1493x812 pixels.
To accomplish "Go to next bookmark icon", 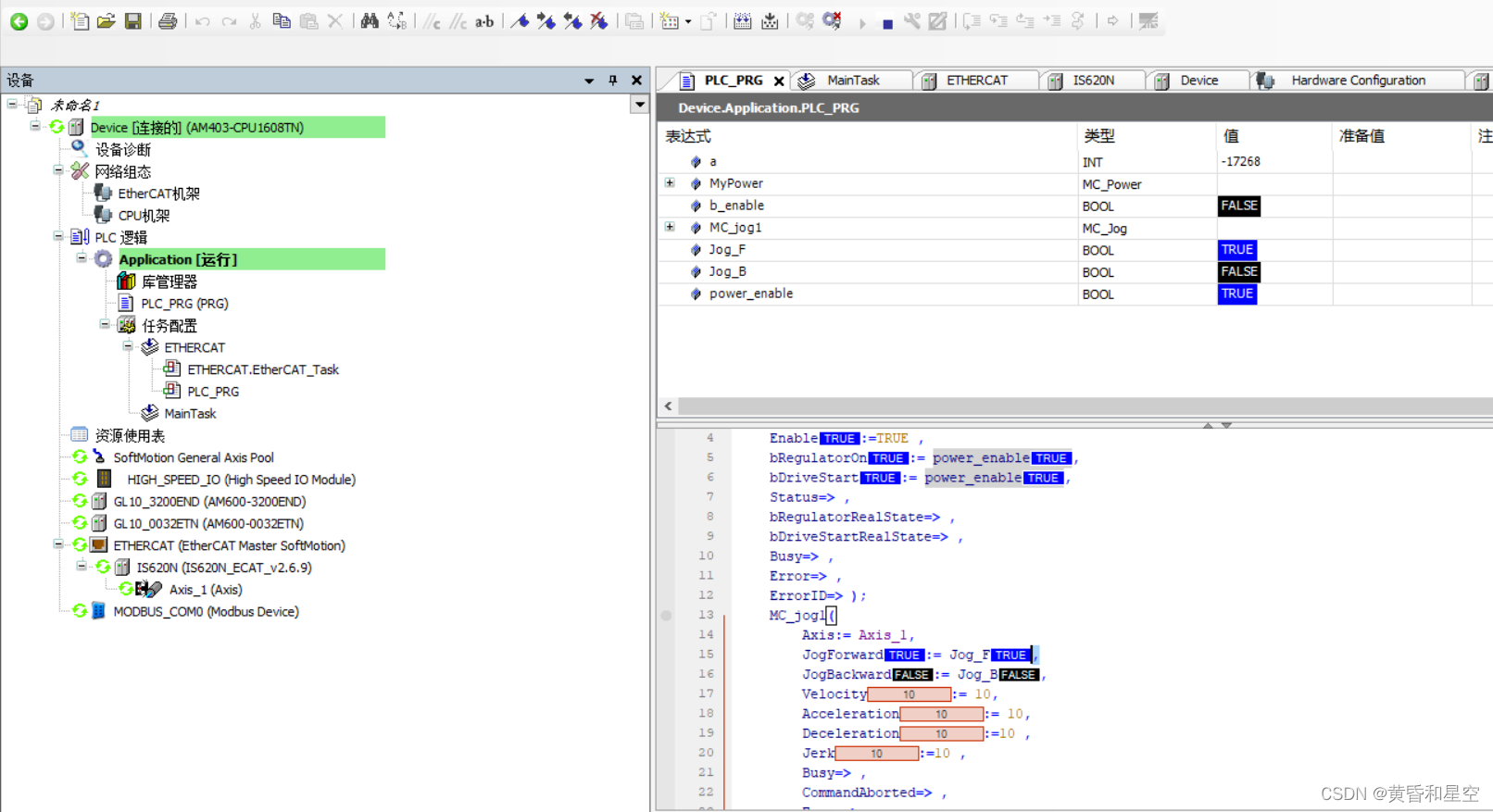I will (546, 21).
